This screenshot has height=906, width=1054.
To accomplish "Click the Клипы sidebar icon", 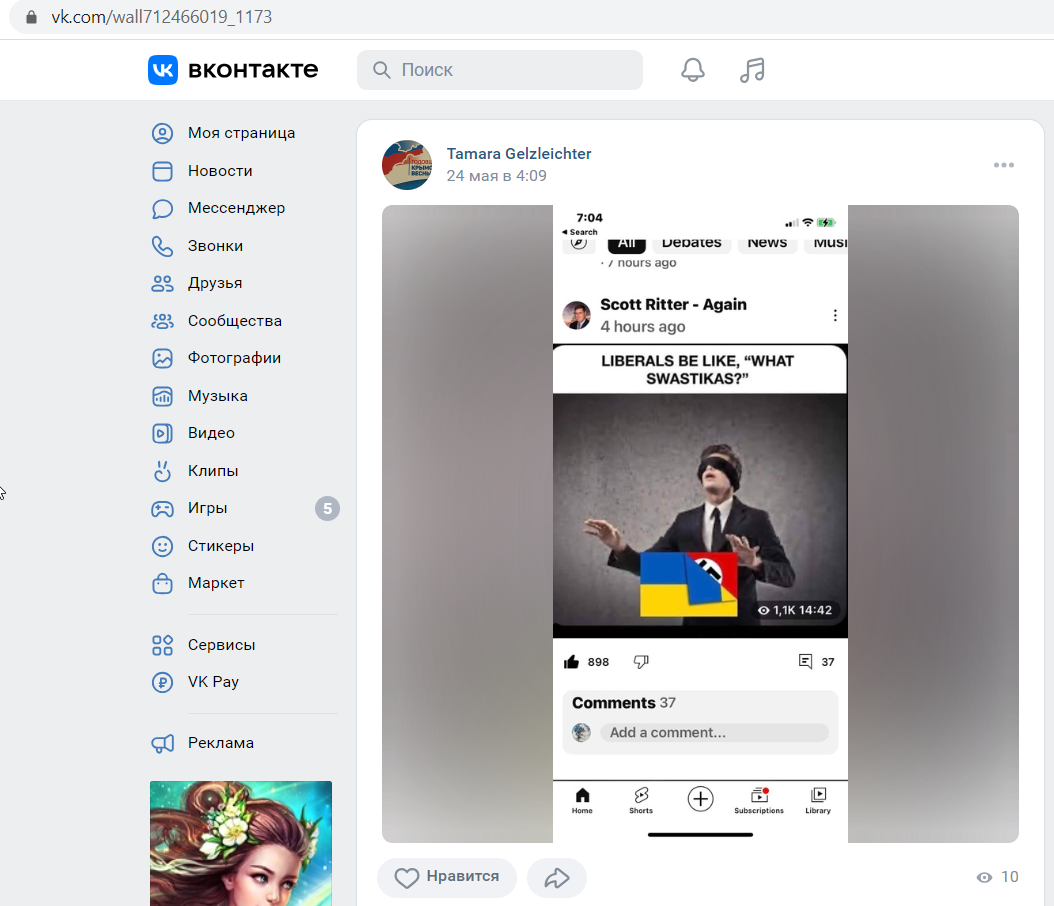I will 162,470.
